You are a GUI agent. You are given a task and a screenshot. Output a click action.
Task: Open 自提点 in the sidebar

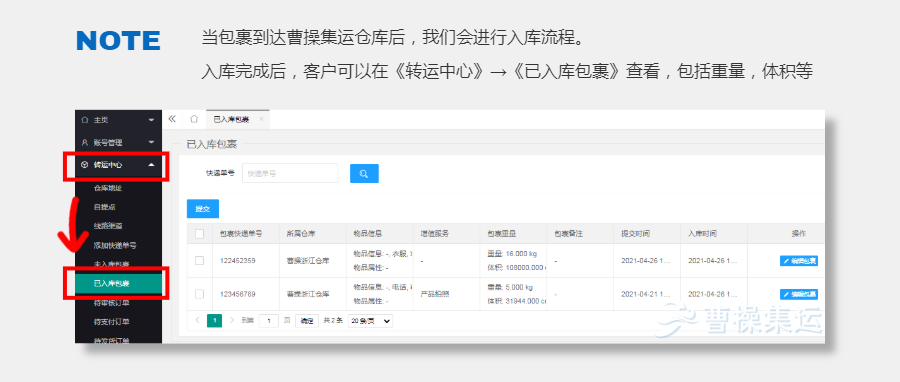point(104,206)
